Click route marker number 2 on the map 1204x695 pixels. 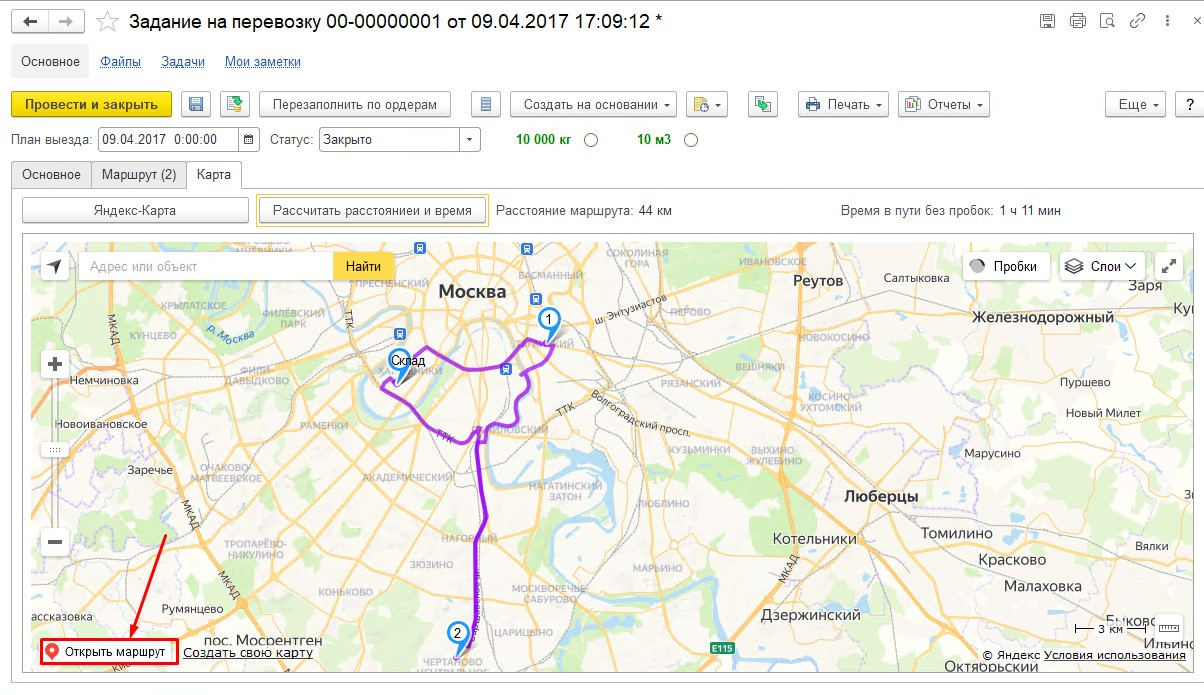click(x=458, y=636)
